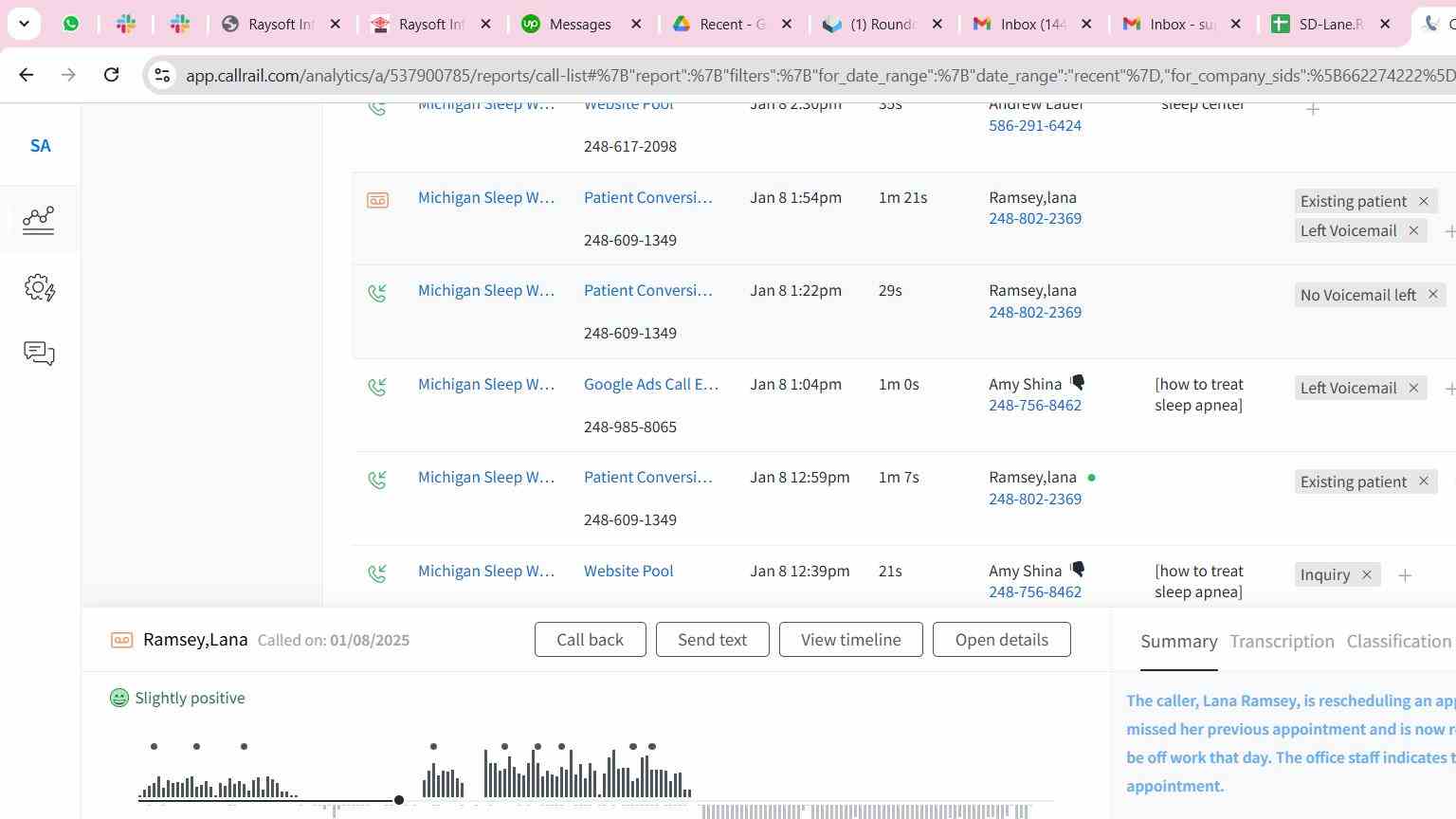This screenshot has width=1456, height=819.
Task: Click first highlight dot above the waveform
Action: pyautogui.click(x=154, y=747)
